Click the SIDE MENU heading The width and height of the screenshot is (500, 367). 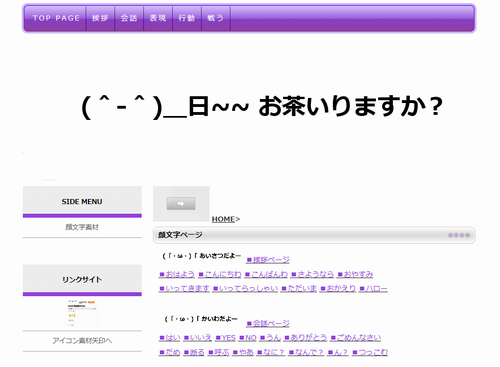coord(82,201)
